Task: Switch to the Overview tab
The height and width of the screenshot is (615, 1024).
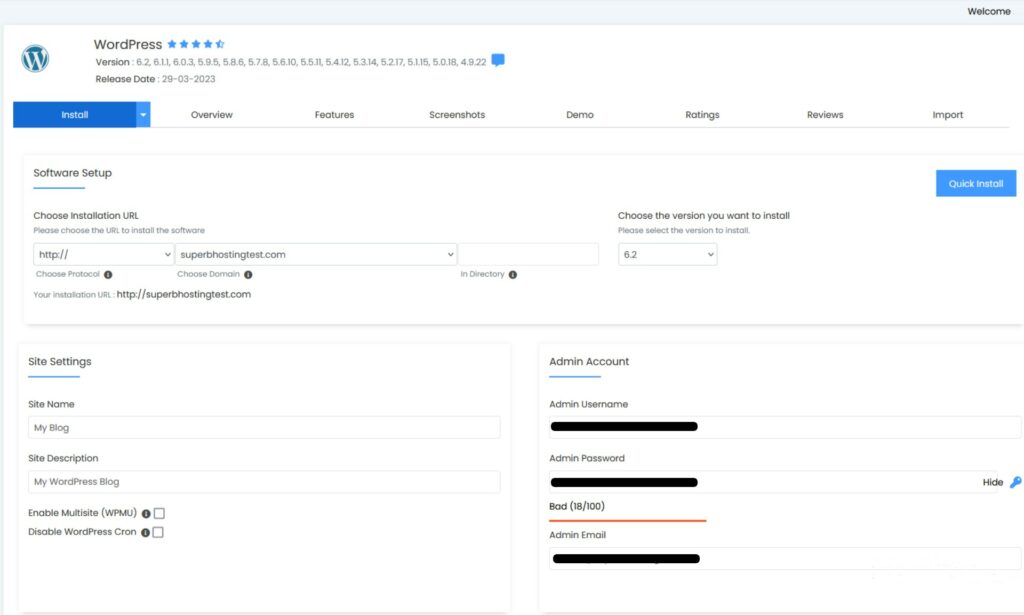Action: click(x=212, y=115)
